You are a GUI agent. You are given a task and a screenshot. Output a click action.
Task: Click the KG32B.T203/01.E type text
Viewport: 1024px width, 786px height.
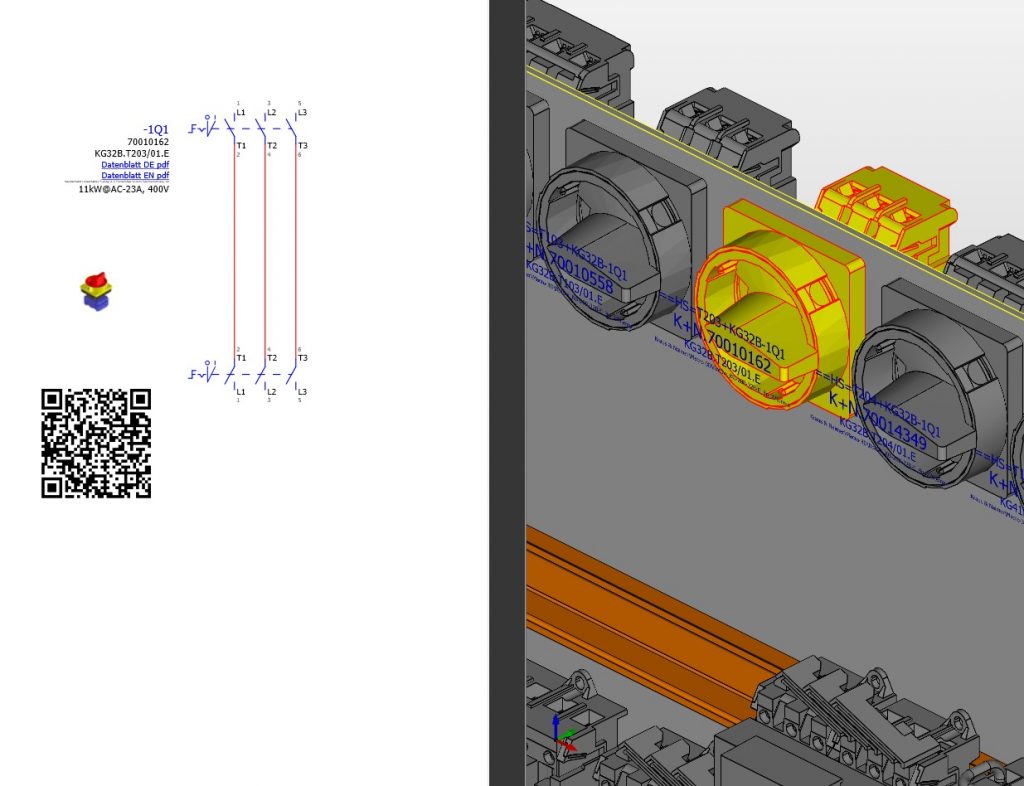tap(131, 153)
